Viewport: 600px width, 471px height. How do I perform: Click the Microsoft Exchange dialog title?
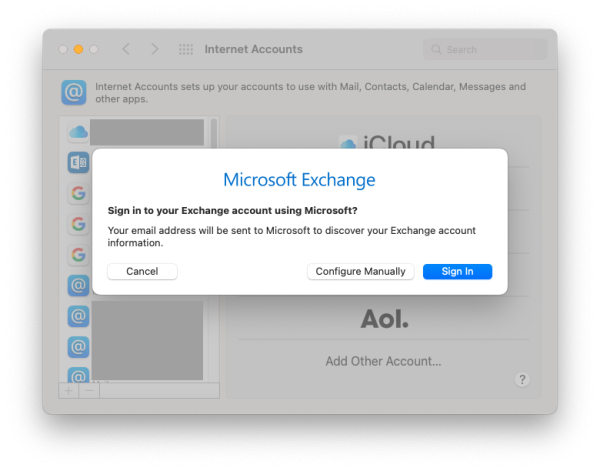tap(299, 180)
